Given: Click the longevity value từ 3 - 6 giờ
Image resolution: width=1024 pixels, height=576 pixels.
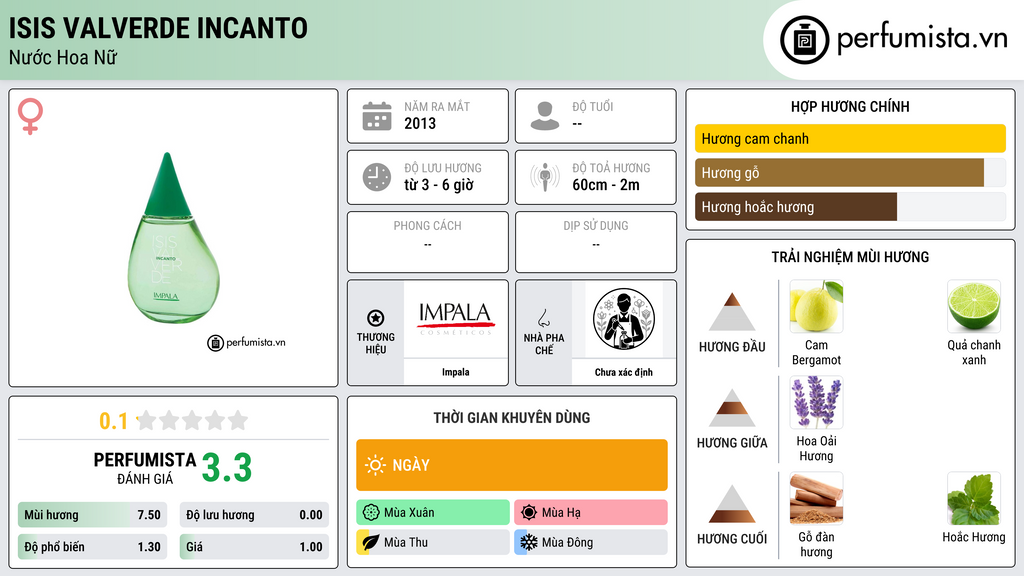Looking at the screenshot, I should tap(439, 185).
